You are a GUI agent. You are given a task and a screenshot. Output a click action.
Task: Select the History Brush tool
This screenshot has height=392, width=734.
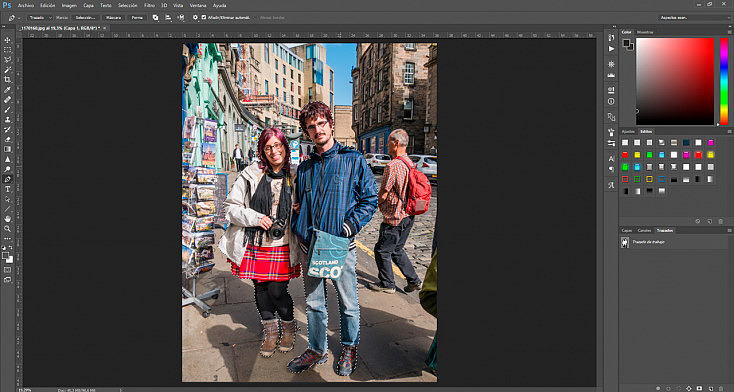tap(7, 129)
